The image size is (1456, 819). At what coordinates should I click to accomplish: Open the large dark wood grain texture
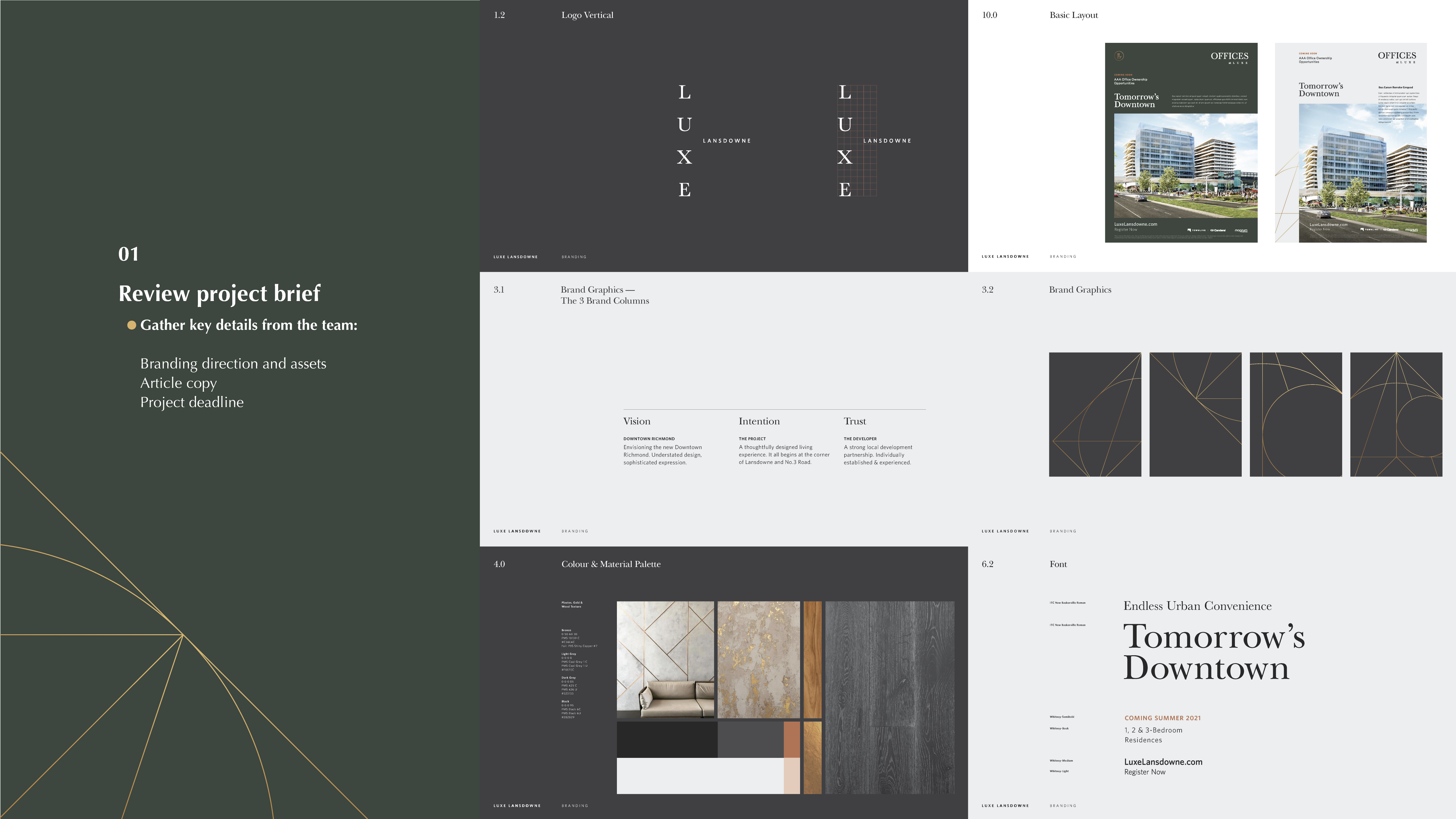890,698
